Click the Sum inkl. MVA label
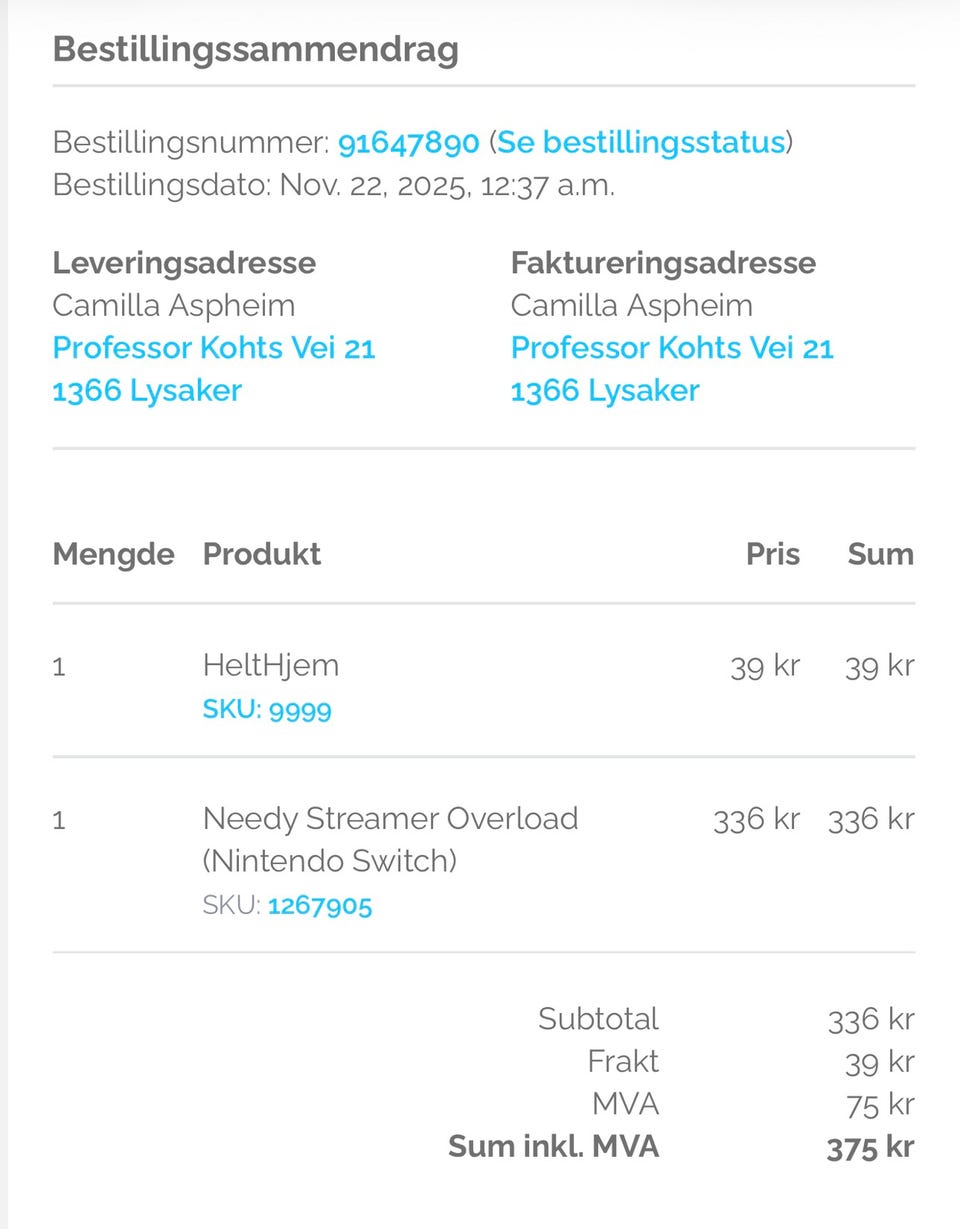 click(x=553, y=1146)
